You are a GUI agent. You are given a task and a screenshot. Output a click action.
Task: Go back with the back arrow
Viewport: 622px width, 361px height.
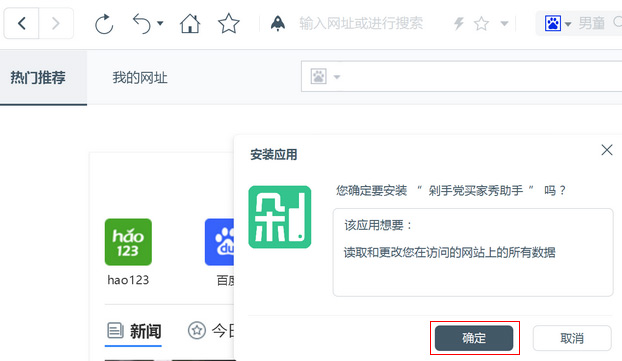(x=21, y=23)
